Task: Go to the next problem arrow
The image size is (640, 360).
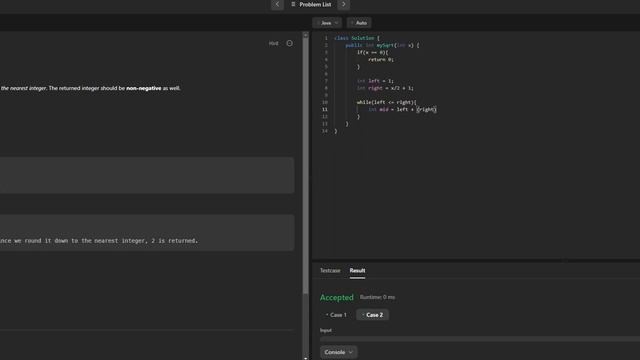Action: click(x=344, y=4)
